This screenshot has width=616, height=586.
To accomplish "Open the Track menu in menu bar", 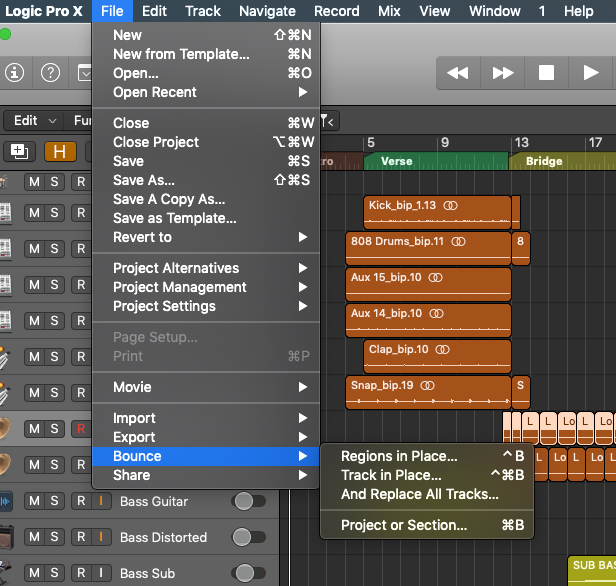I will [203, 11].
